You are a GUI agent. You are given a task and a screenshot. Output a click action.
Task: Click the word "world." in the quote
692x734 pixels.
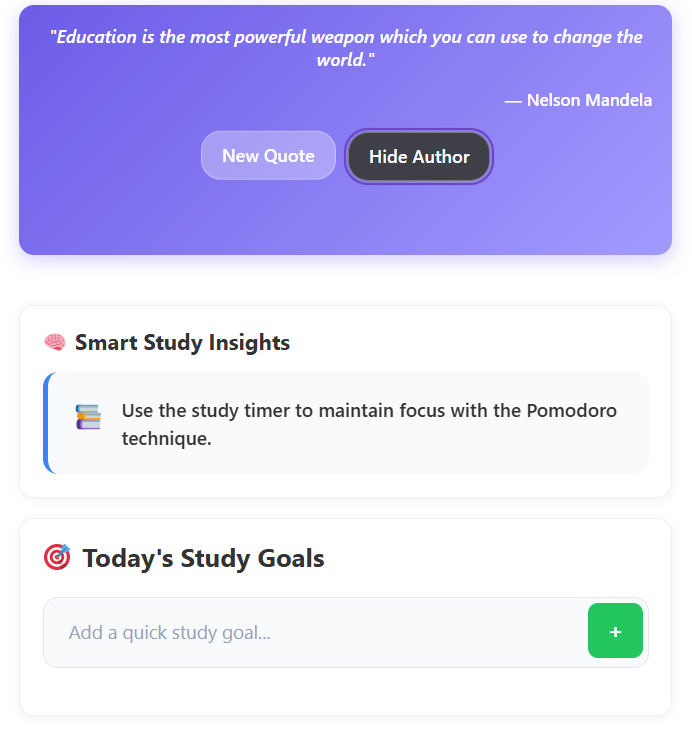(x=346, y=60)
